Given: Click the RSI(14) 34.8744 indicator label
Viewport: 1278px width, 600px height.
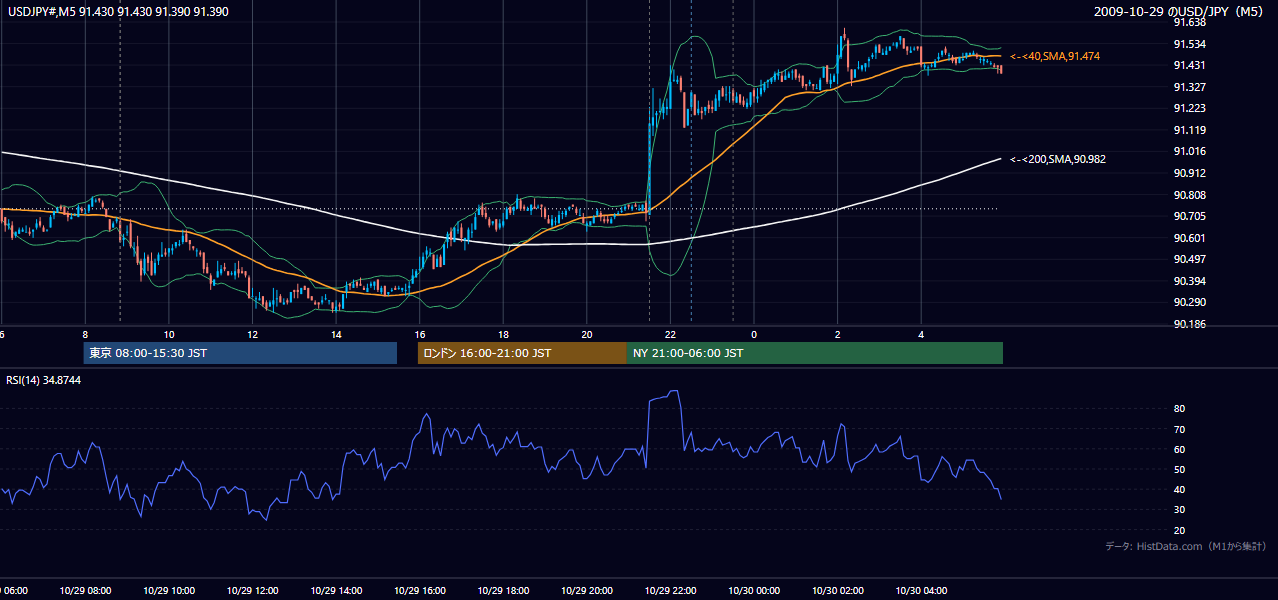Looking at the screenshot, I should point(44,380).
